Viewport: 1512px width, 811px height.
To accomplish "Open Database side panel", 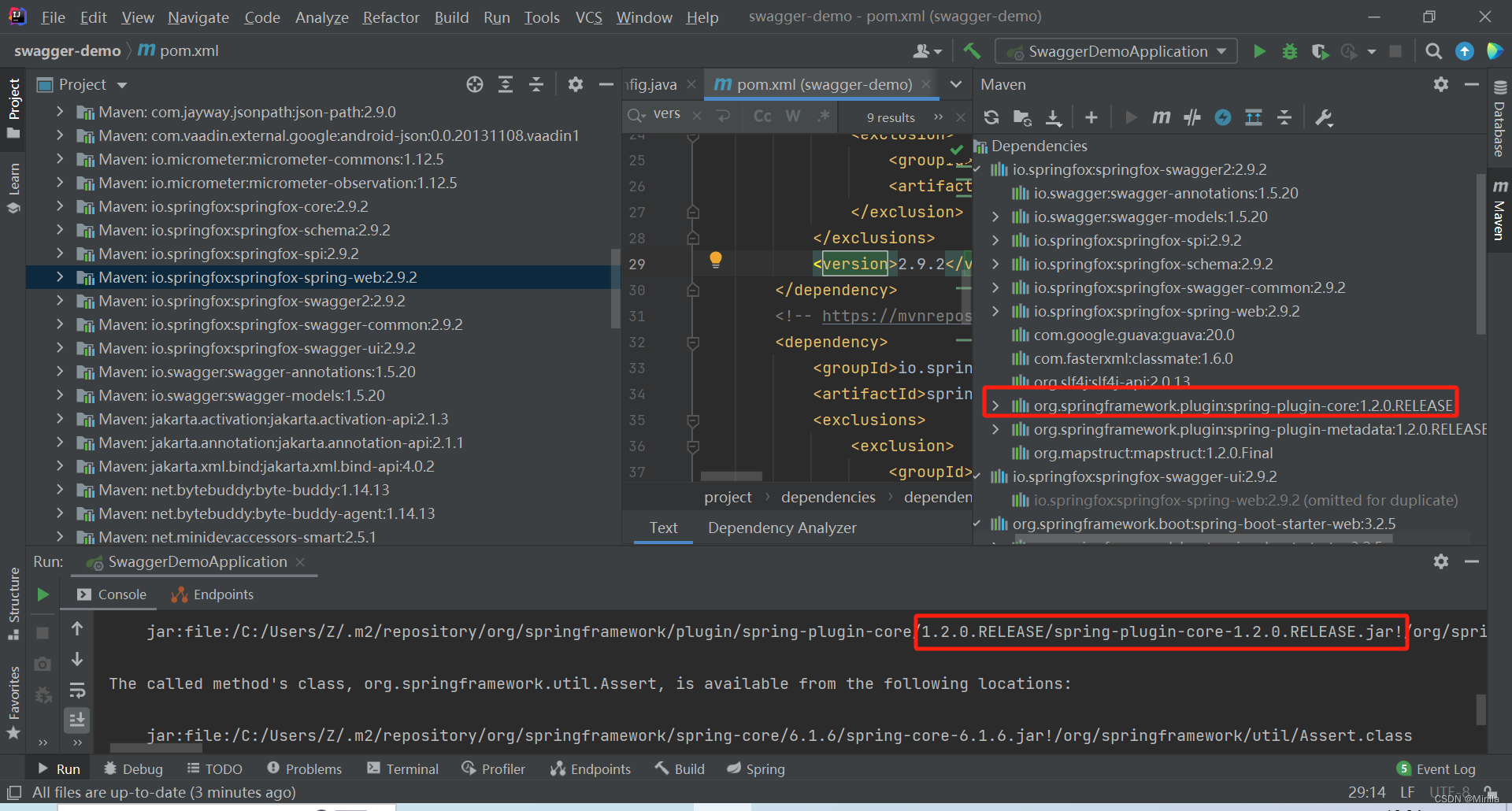I will [1499, 120].
